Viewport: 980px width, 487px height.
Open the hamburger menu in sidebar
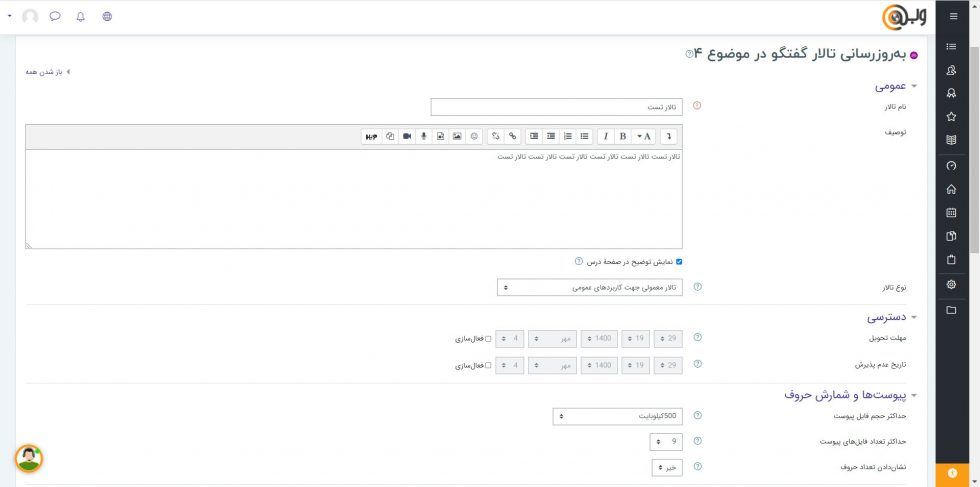click(953, 17)
